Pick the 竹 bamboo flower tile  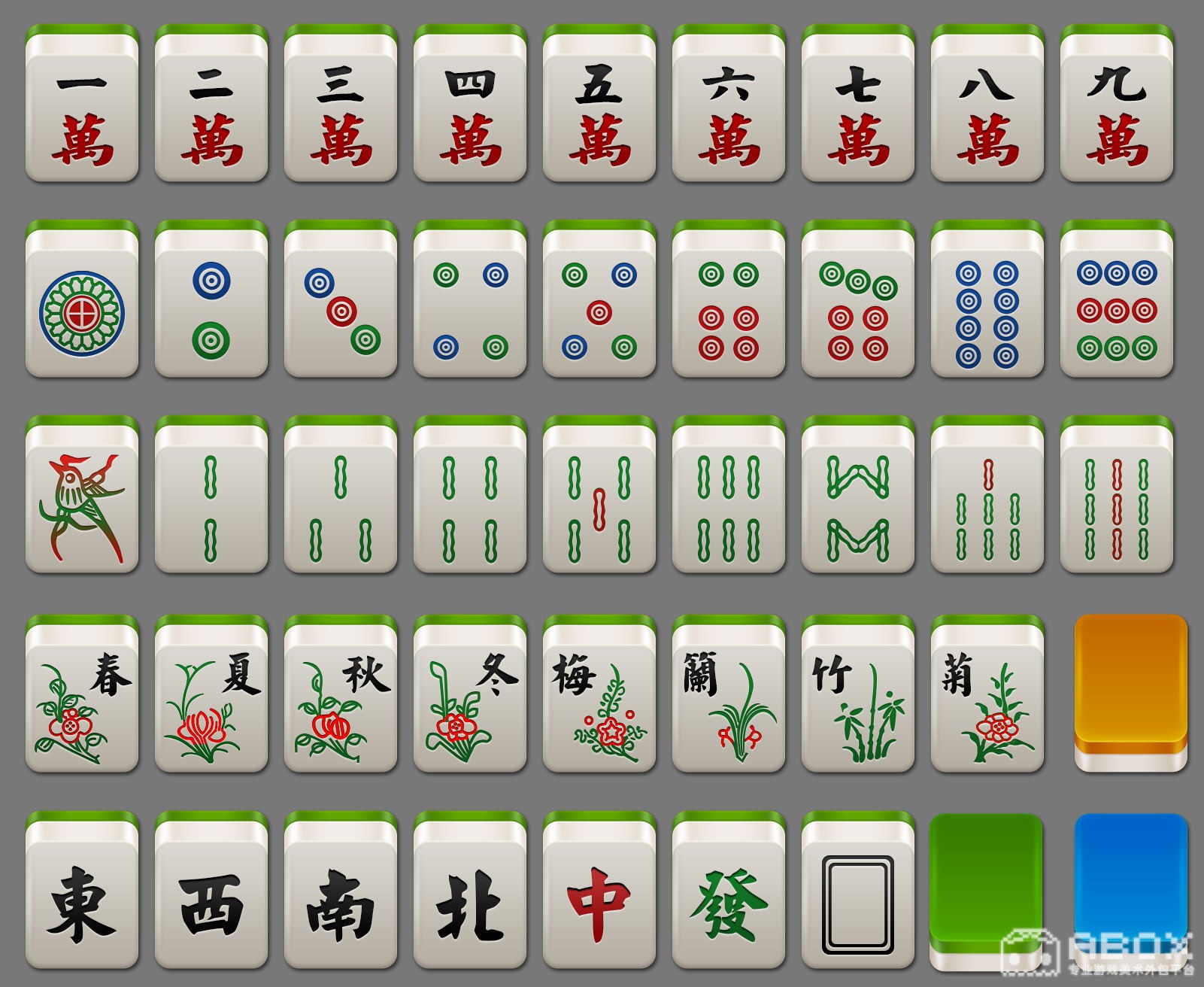coord(858,693)
